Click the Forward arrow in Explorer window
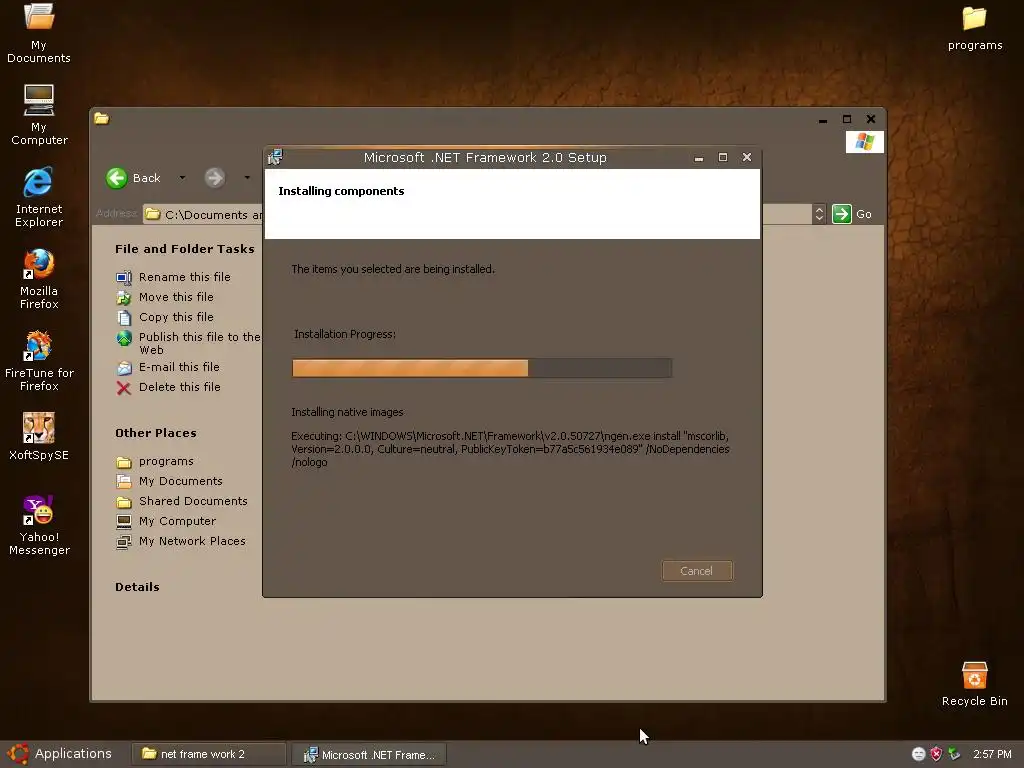 pos(214,178)
